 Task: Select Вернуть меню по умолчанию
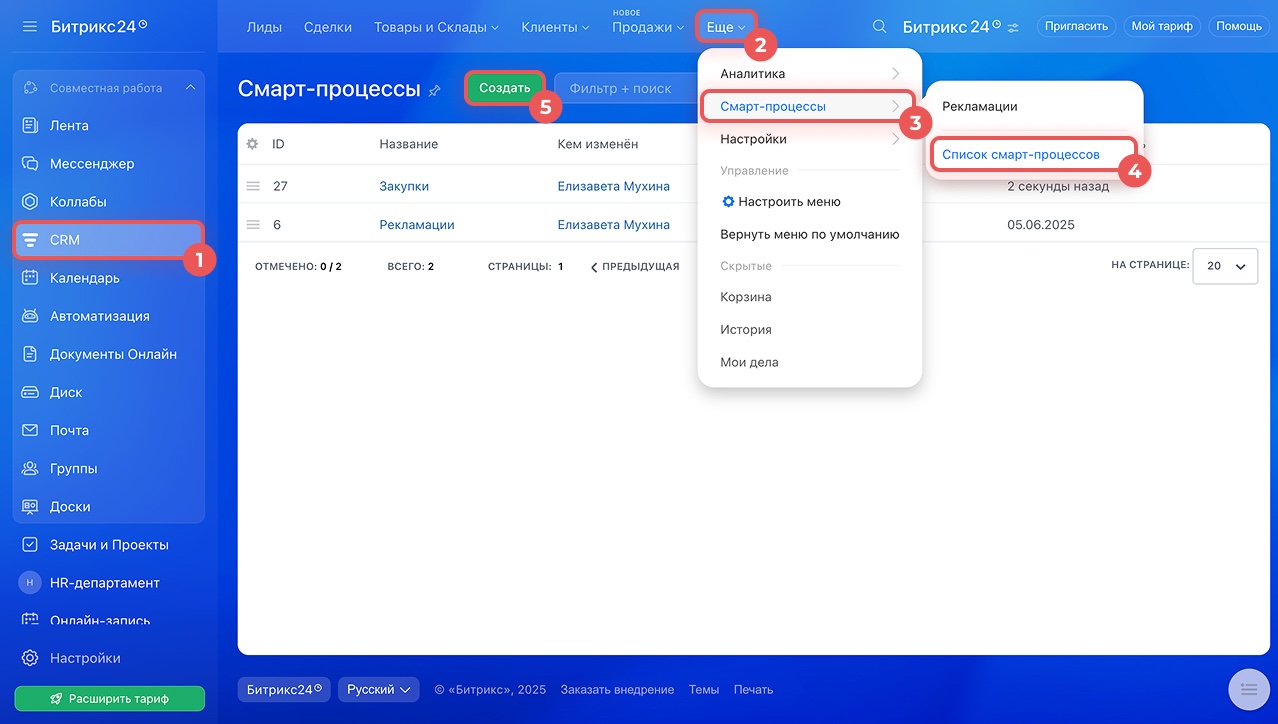(810, 234)
